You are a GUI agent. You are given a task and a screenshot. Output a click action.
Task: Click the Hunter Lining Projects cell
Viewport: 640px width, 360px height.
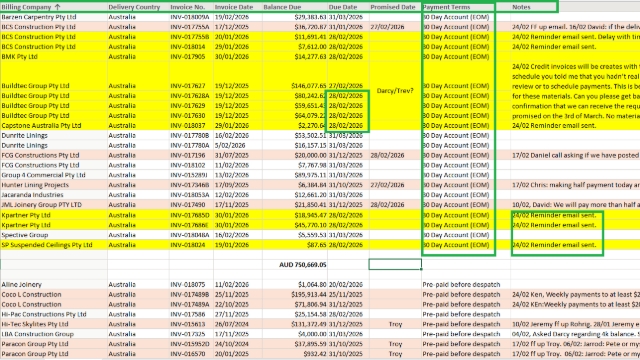pos(53,185)
